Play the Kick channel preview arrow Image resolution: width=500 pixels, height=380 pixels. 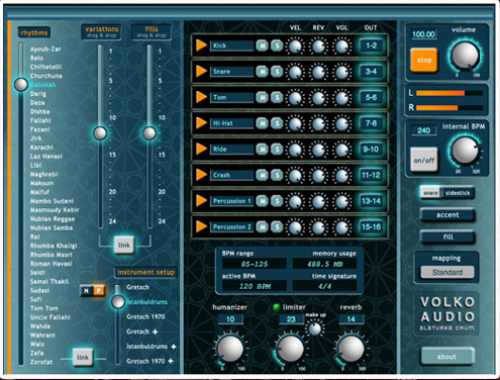pos(201,45)
